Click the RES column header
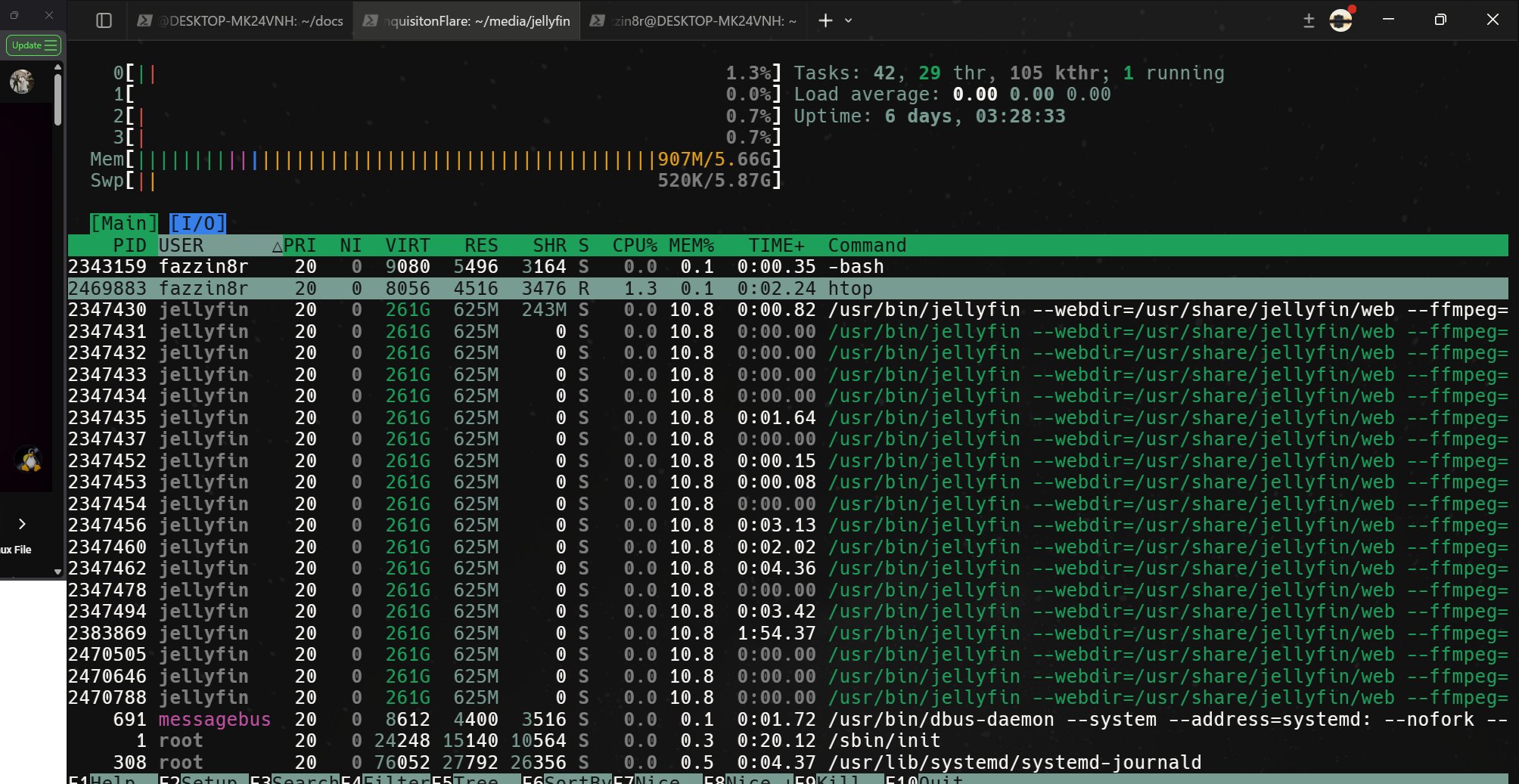 (x=481, y=246)
